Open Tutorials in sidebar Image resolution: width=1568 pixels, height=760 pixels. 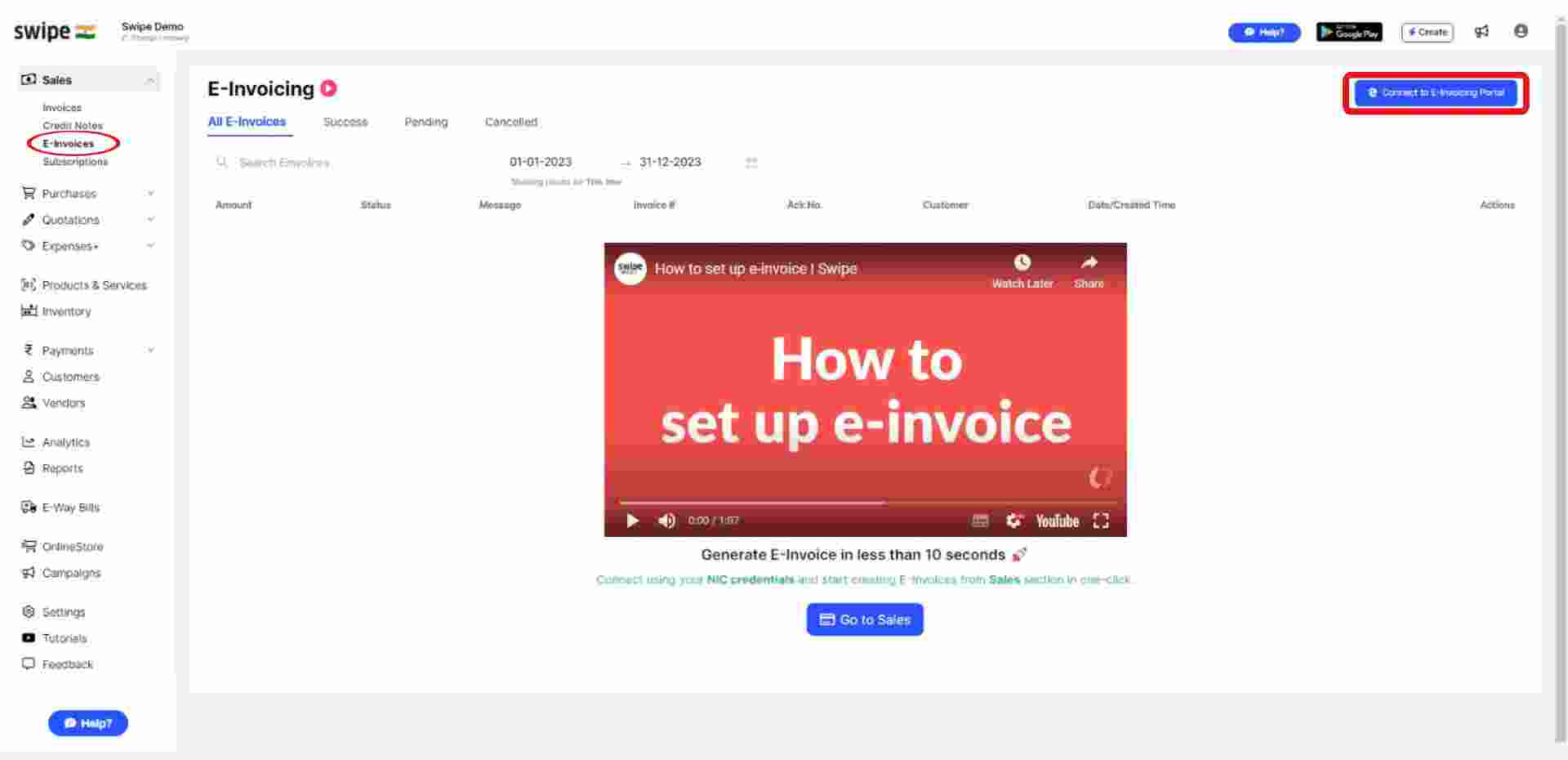tap(54, 638)
